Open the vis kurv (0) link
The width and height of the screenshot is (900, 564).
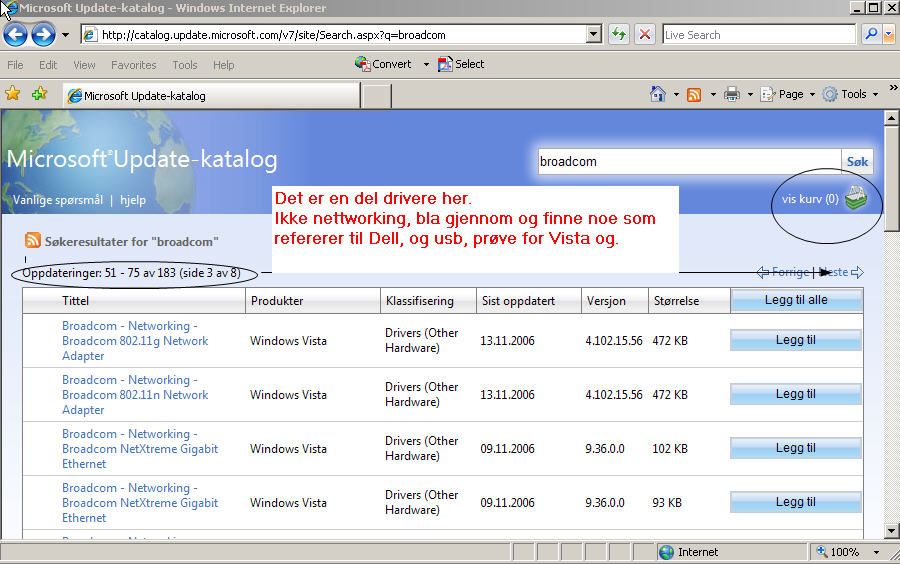coord(810,199)
